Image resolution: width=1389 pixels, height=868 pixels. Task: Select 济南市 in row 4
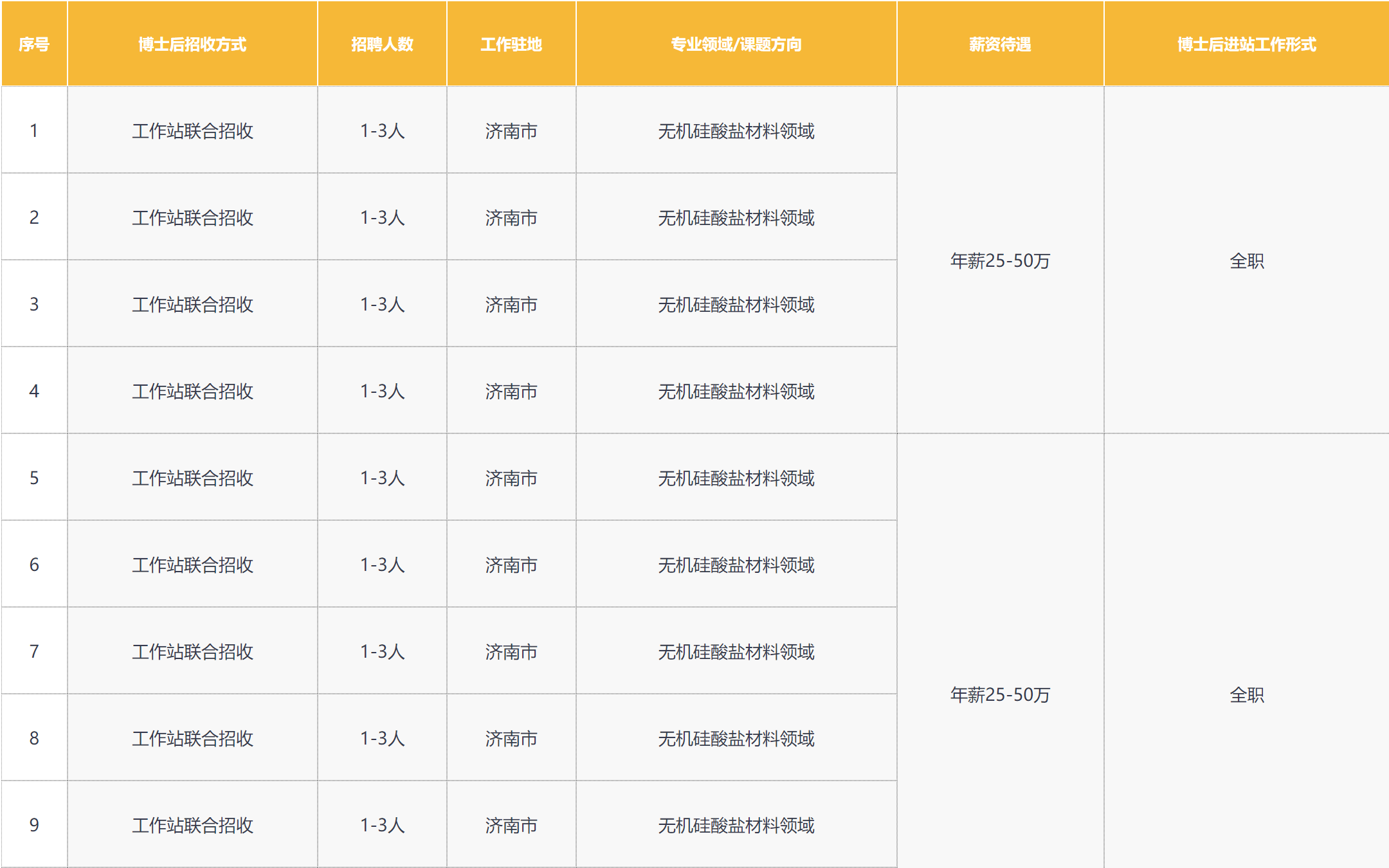(511, 392)
